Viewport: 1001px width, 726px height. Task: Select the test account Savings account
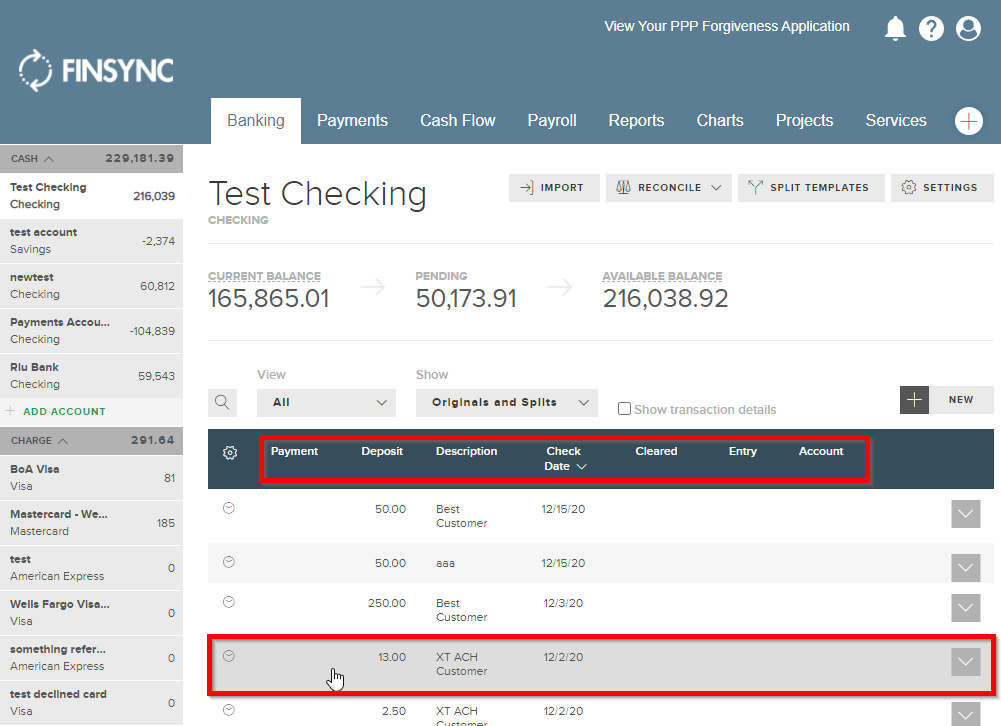tap(91, 241)
